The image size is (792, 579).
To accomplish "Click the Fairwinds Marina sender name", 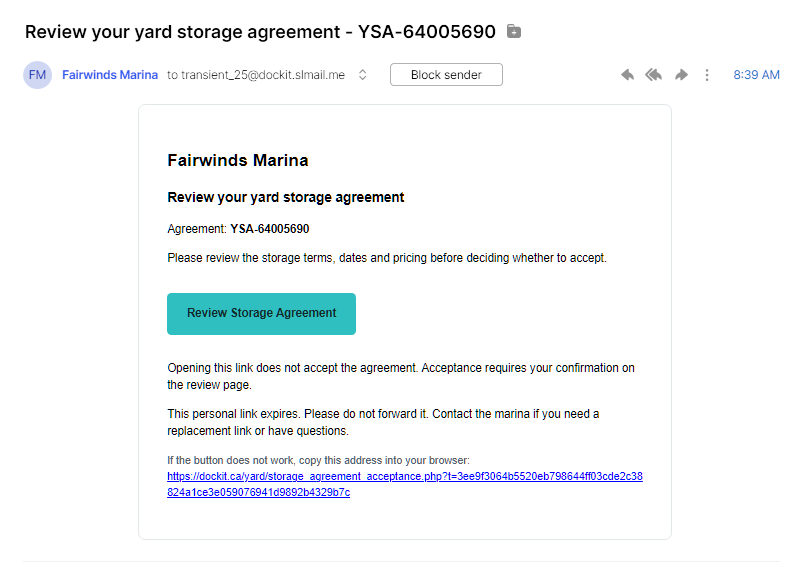I will coord(110,75).
